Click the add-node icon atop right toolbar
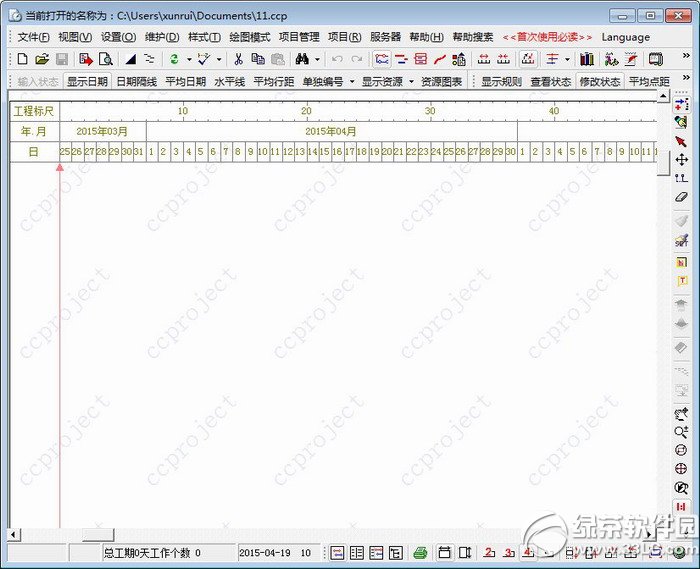 (681, 104)
